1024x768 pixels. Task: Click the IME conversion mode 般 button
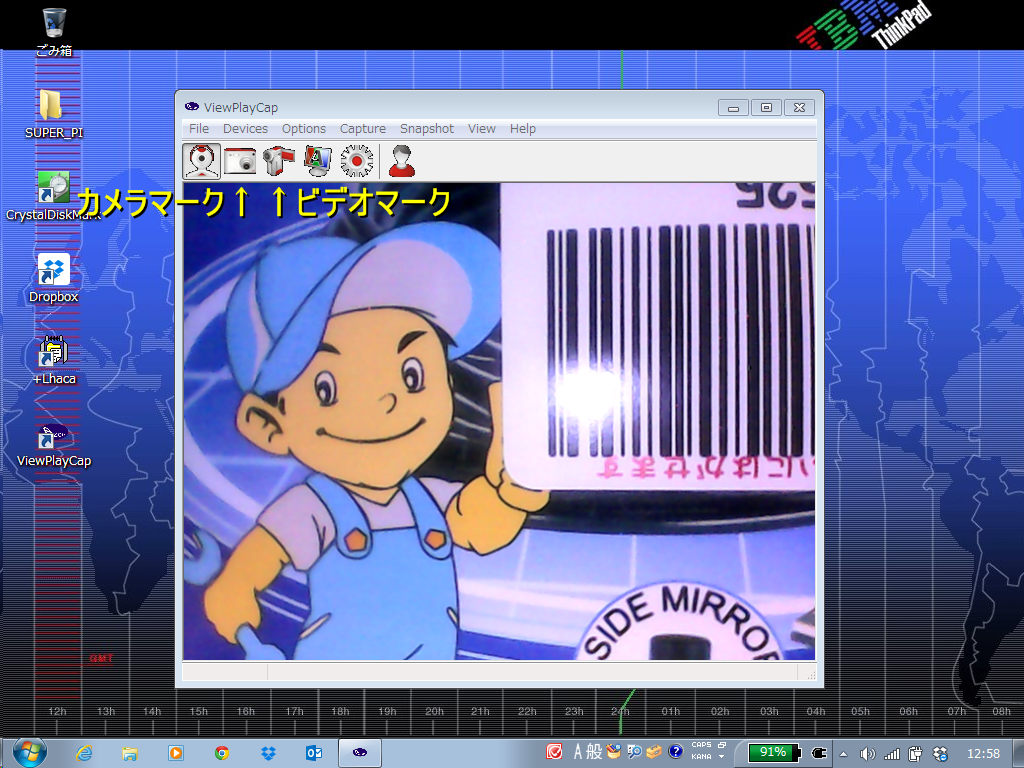coord(594,752)
